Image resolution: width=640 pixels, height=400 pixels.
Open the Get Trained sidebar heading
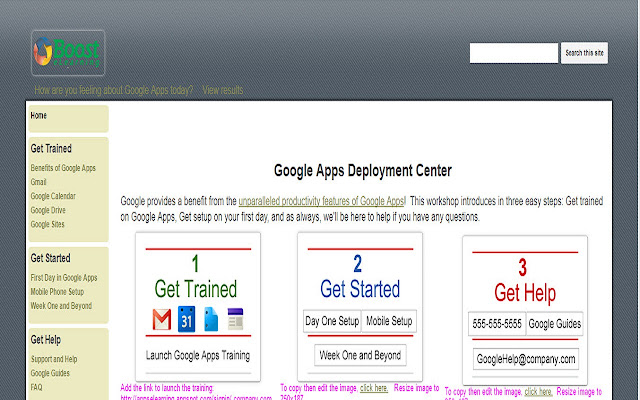[51, 149]
